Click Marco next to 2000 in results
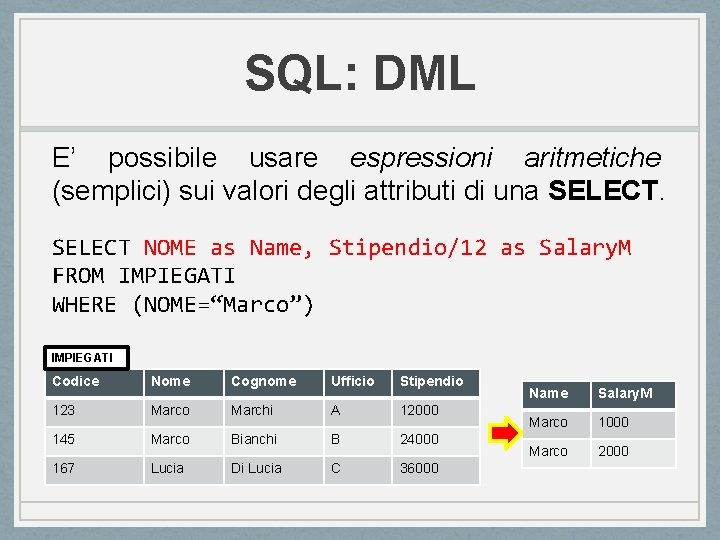Image resolution: width=720 pixels, height=540 pixels. 556,453
